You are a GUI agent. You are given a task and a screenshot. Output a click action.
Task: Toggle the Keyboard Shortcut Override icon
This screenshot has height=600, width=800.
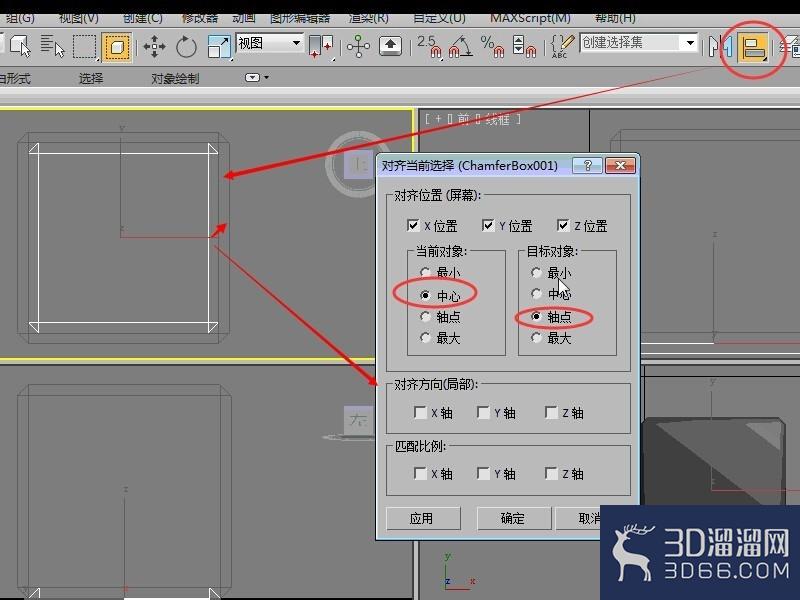(x=390, y=46)
